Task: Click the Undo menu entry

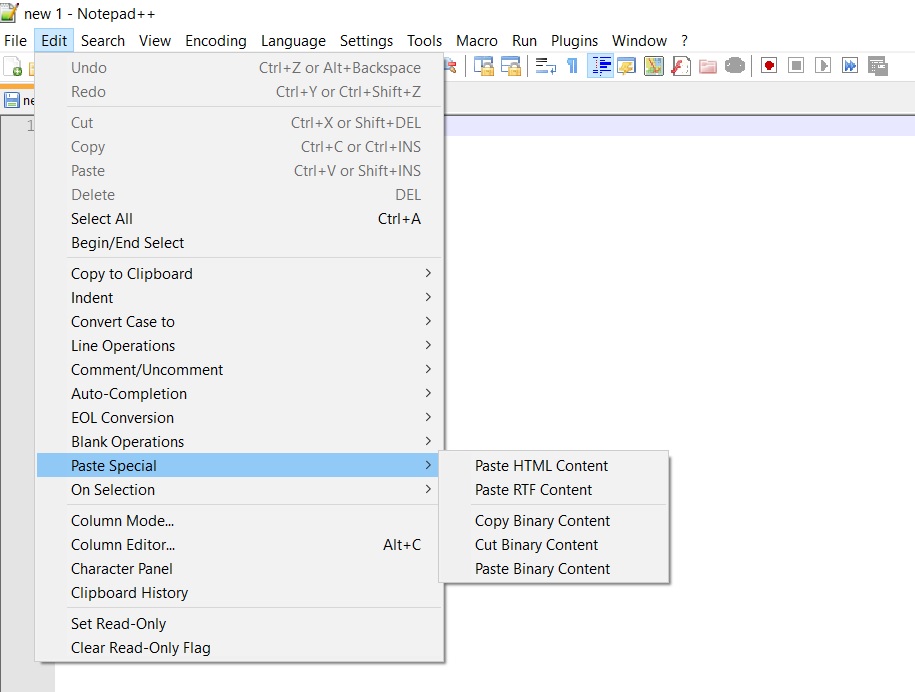Action: click(239, 68)
